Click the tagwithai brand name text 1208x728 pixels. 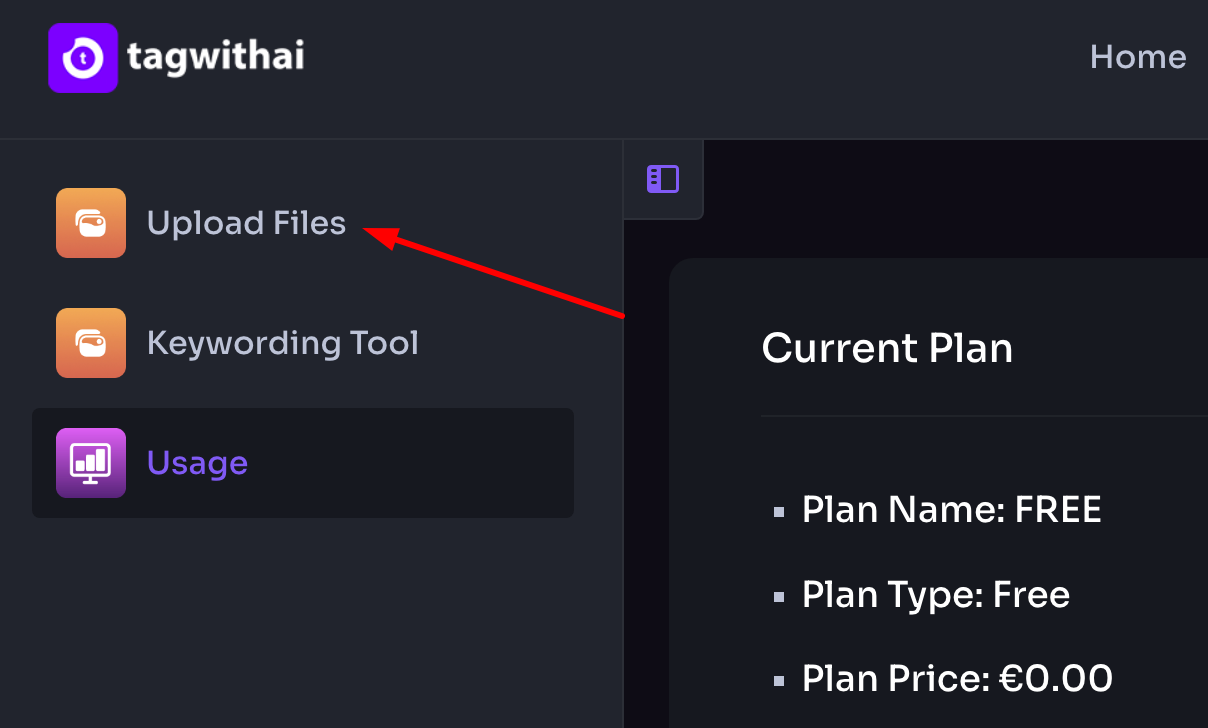click(216, 58)
